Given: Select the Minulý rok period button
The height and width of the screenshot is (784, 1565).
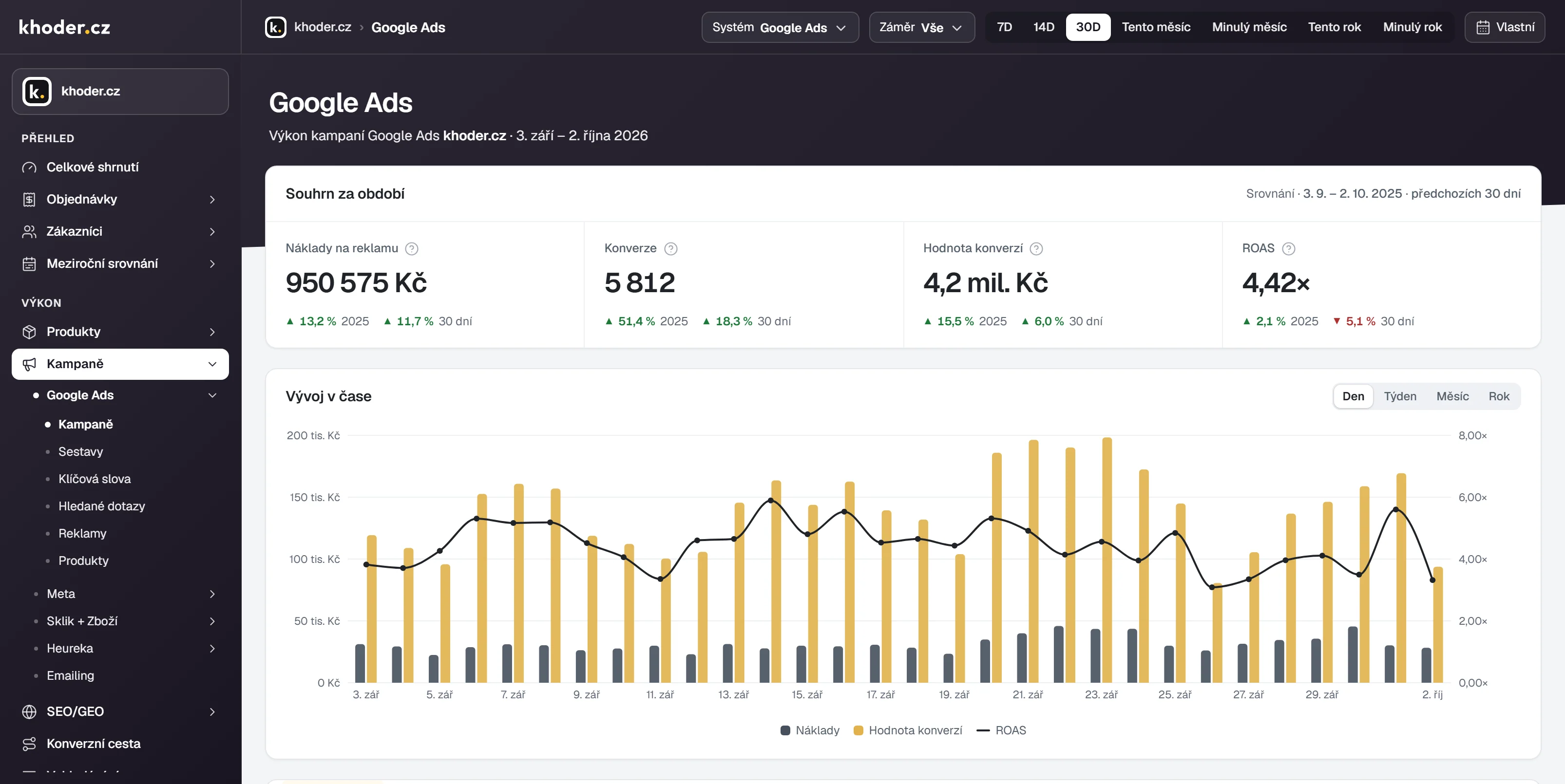Looking at the screenshot, I should (x=1412, y=27).
